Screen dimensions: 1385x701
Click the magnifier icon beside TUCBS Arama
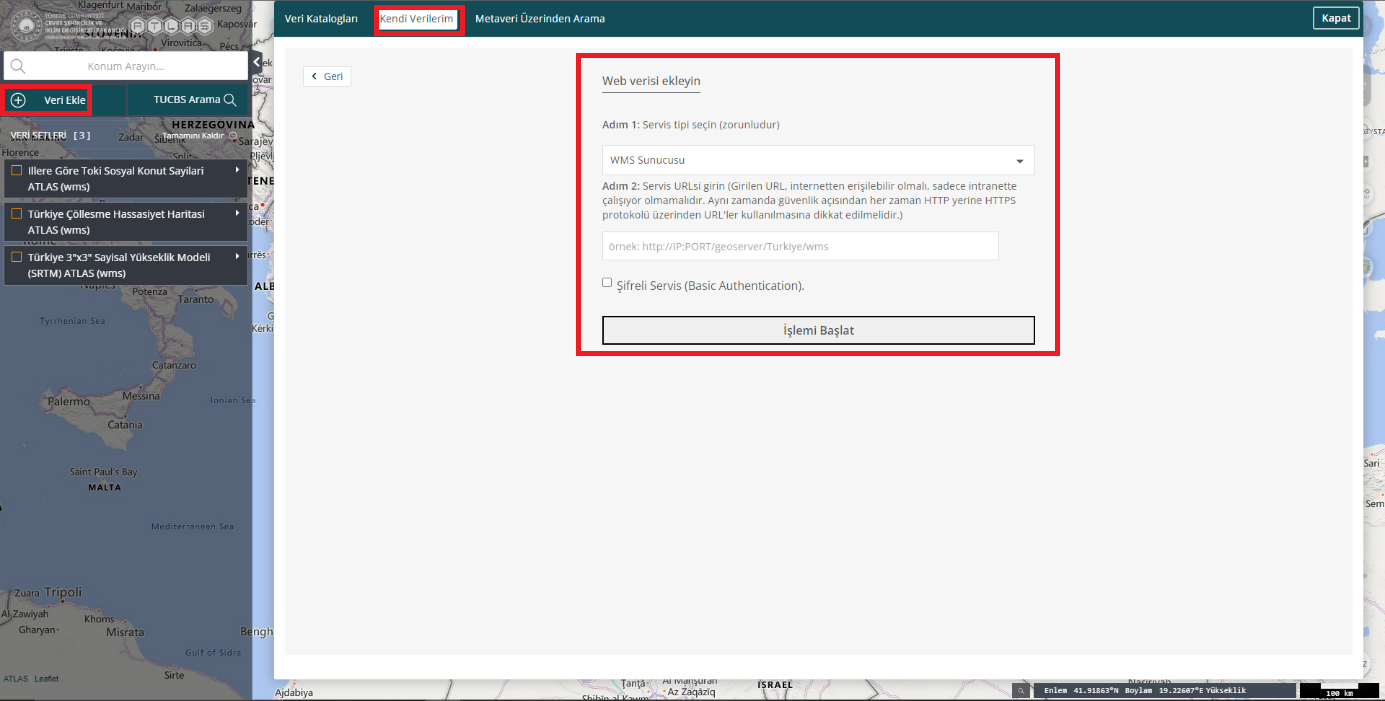pyautogui.click(x=230, y=100)
